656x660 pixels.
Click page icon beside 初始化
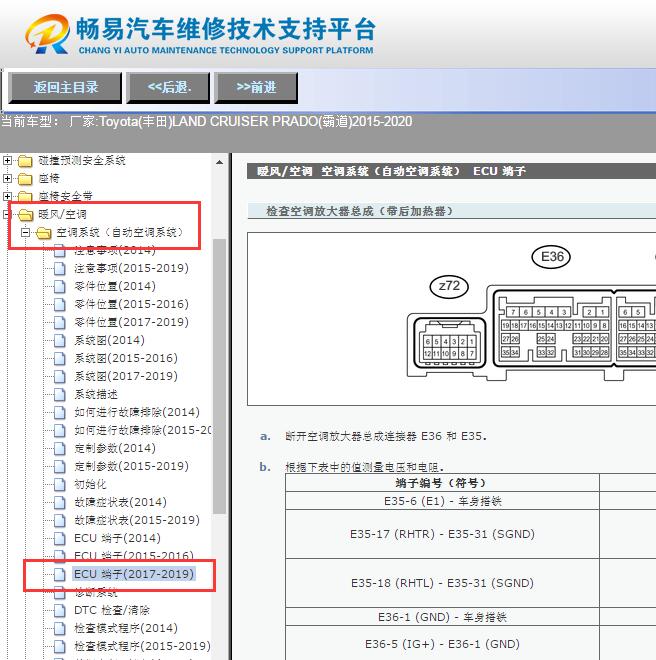(x=60, y=484)
